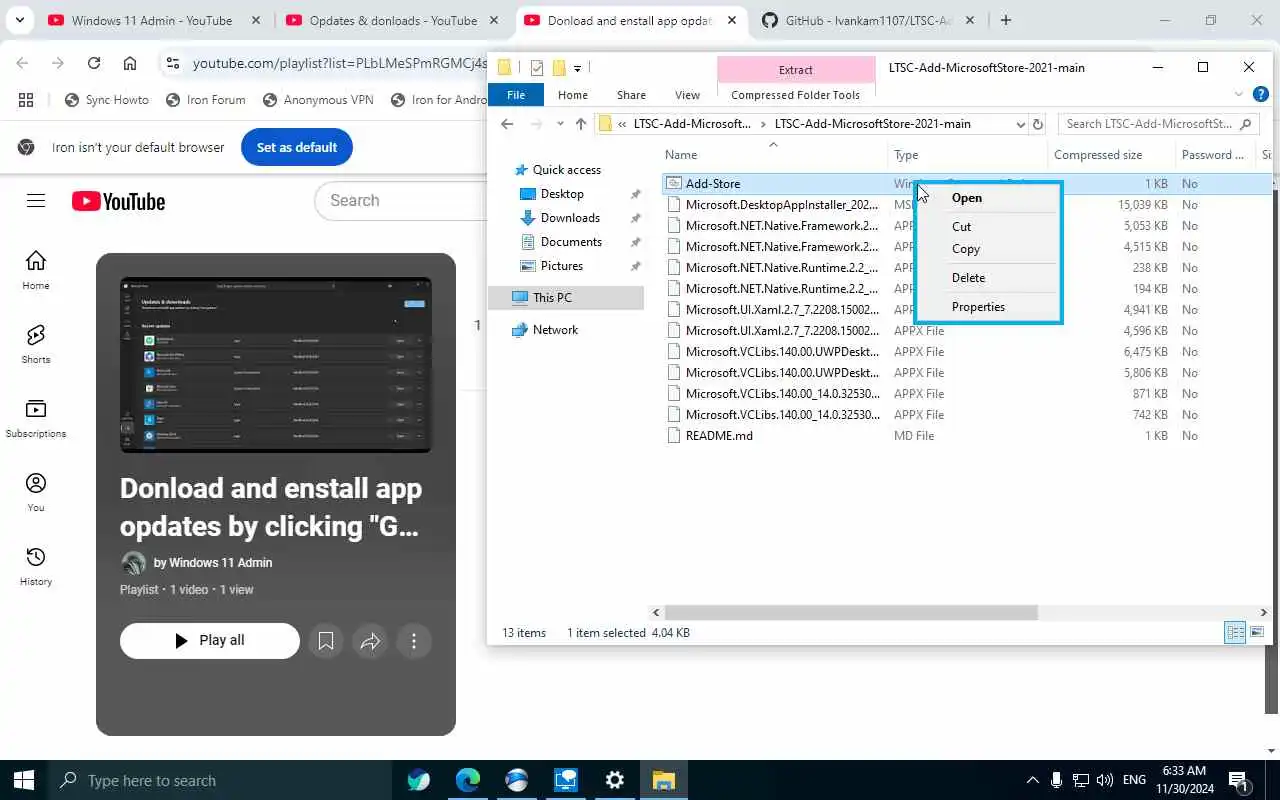
Task: Open Shorts in YouTube sidebar
Action: coord(36,344)
